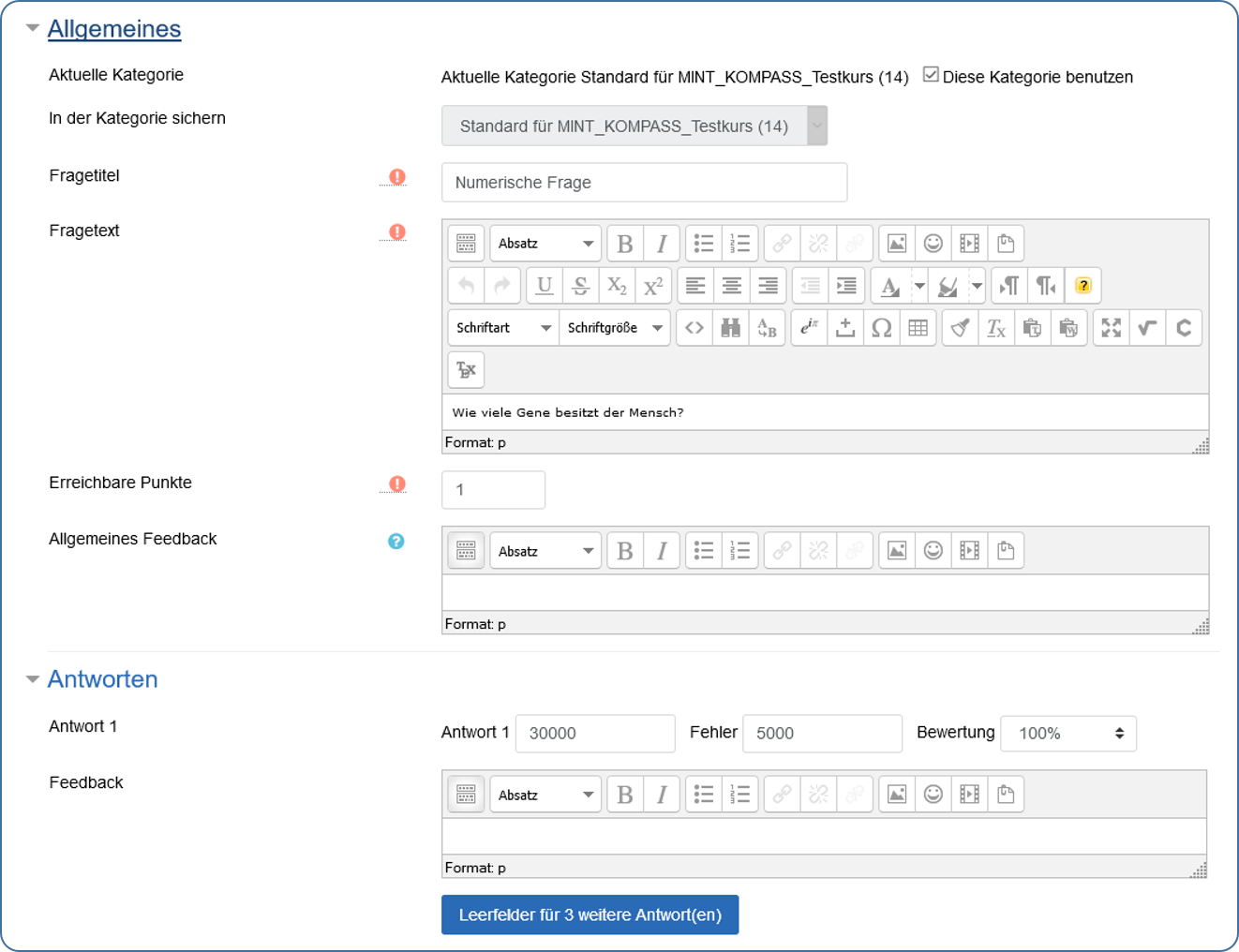The width and height of the screenshot is (1239, 952).
Task: Grab resize handle of Fragetext editor
Action: coord(1201,445)
